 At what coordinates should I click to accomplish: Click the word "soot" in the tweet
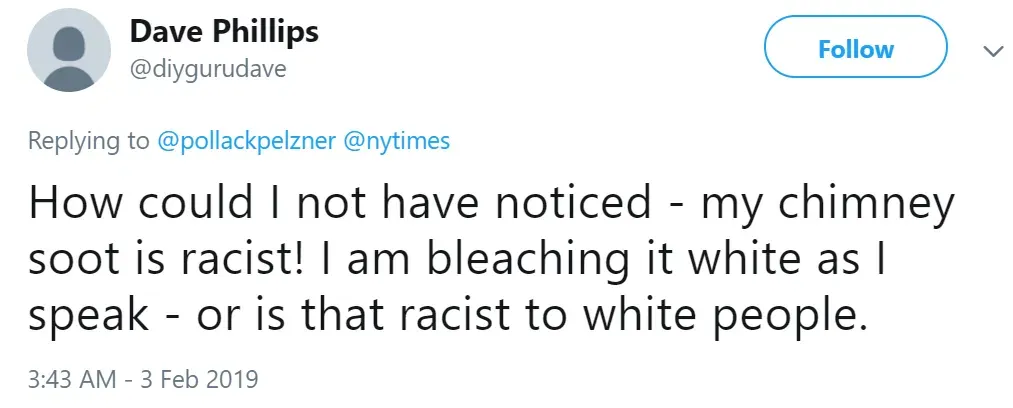[74, 259]
